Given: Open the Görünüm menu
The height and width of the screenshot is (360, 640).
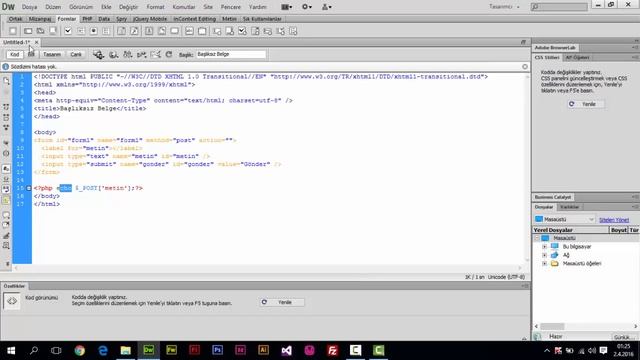Looking at the screenshot, I should click(81, 7).
